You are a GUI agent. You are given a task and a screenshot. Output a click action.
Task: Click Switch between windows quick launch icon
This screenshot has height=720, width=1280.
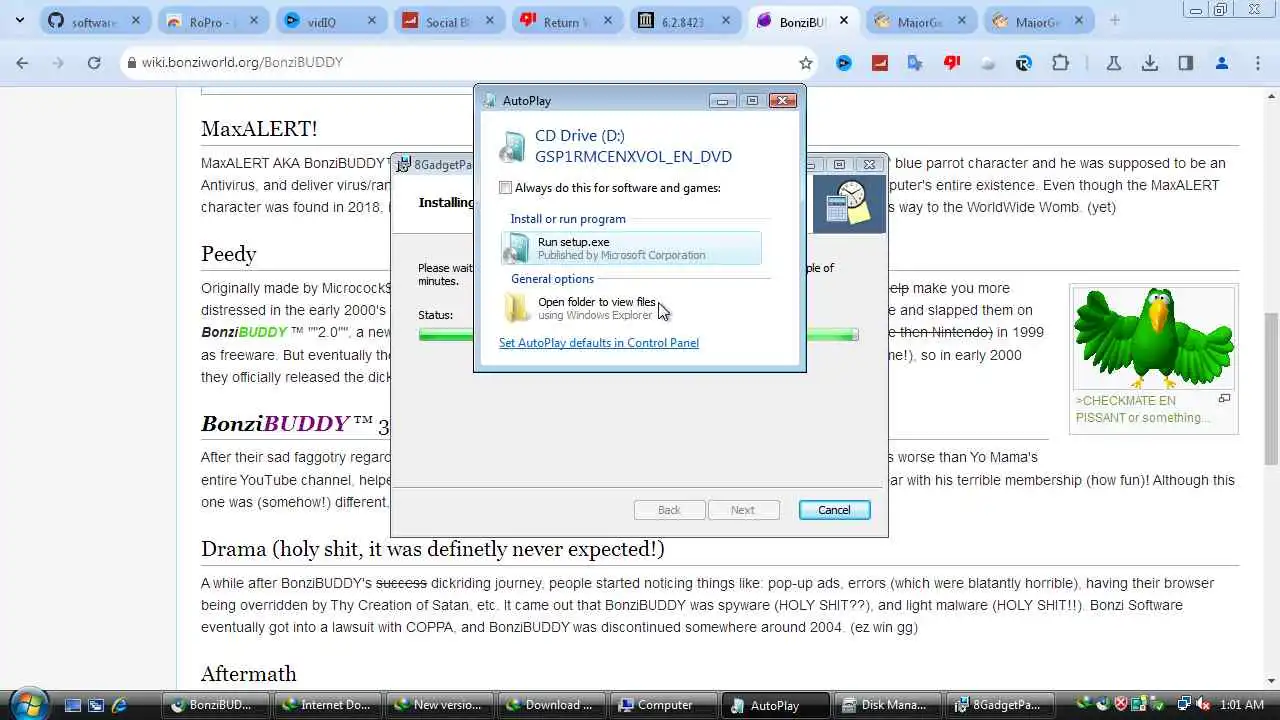(96, 705)
